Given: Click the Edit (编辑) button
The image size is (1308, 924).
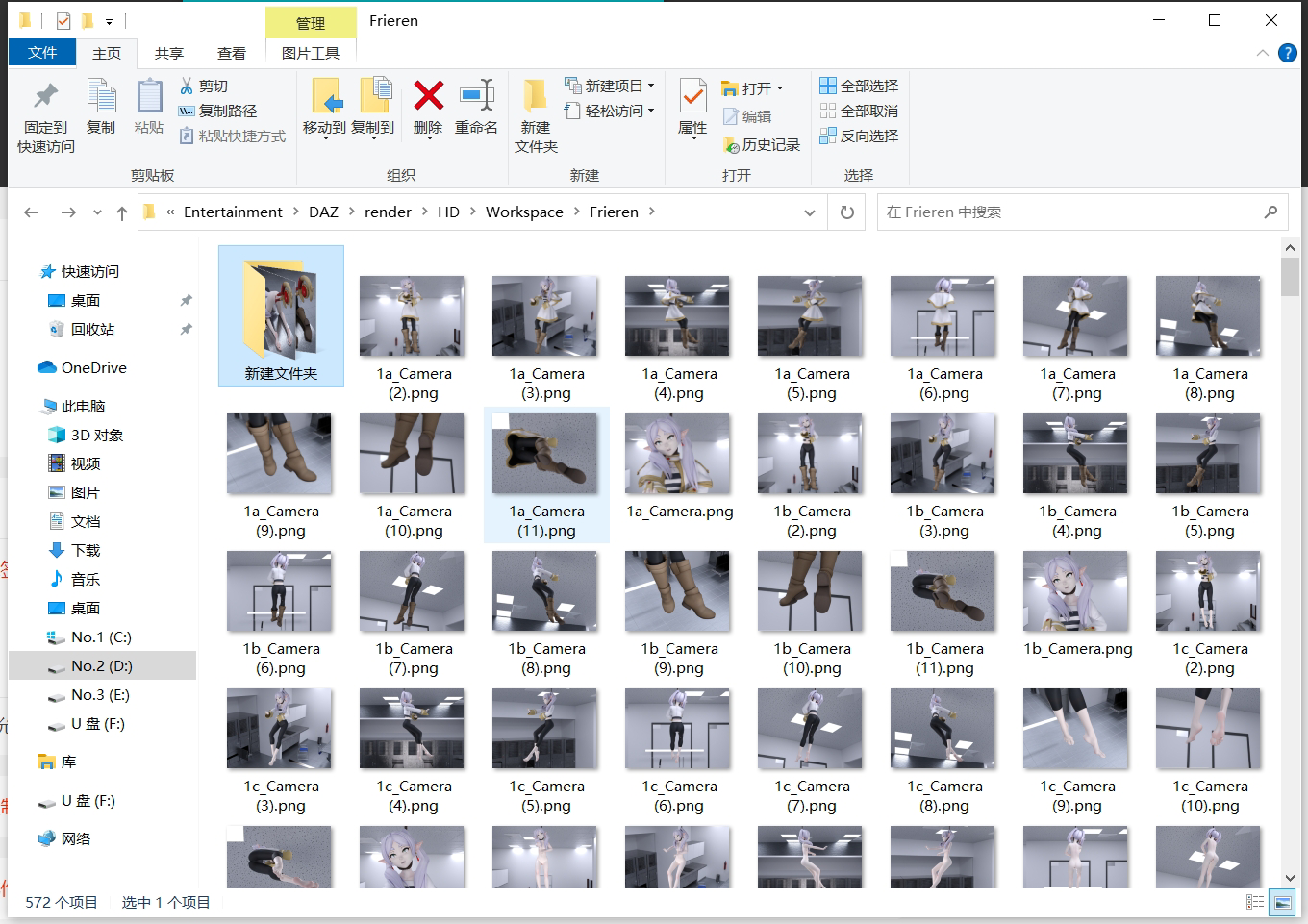Looking at the screenshot, I should 747,116.
